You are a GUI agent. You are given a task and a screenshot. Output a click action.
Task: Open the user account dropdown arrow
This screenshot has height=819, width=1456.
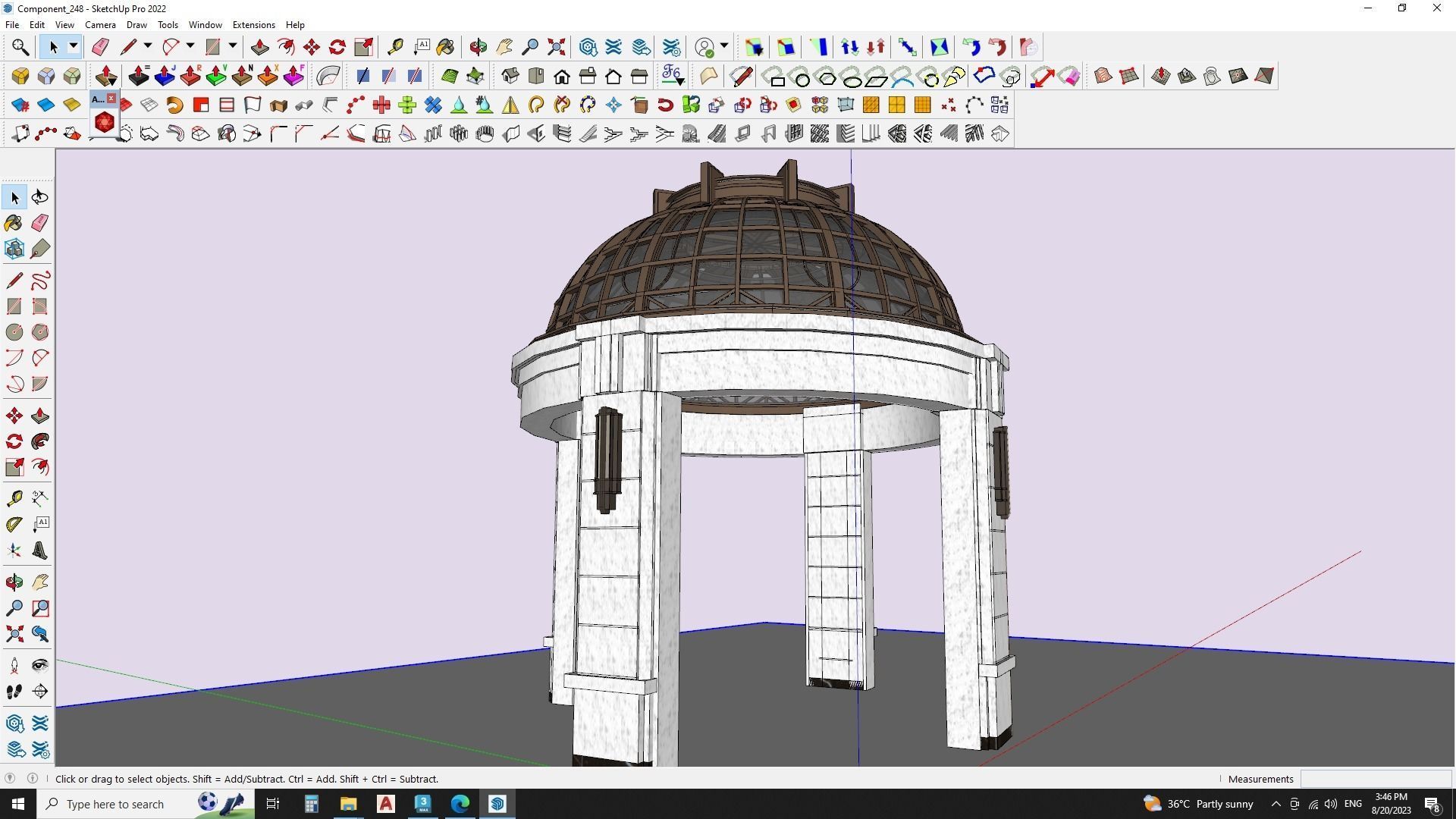pyautogui.click(x=724, y=47)
